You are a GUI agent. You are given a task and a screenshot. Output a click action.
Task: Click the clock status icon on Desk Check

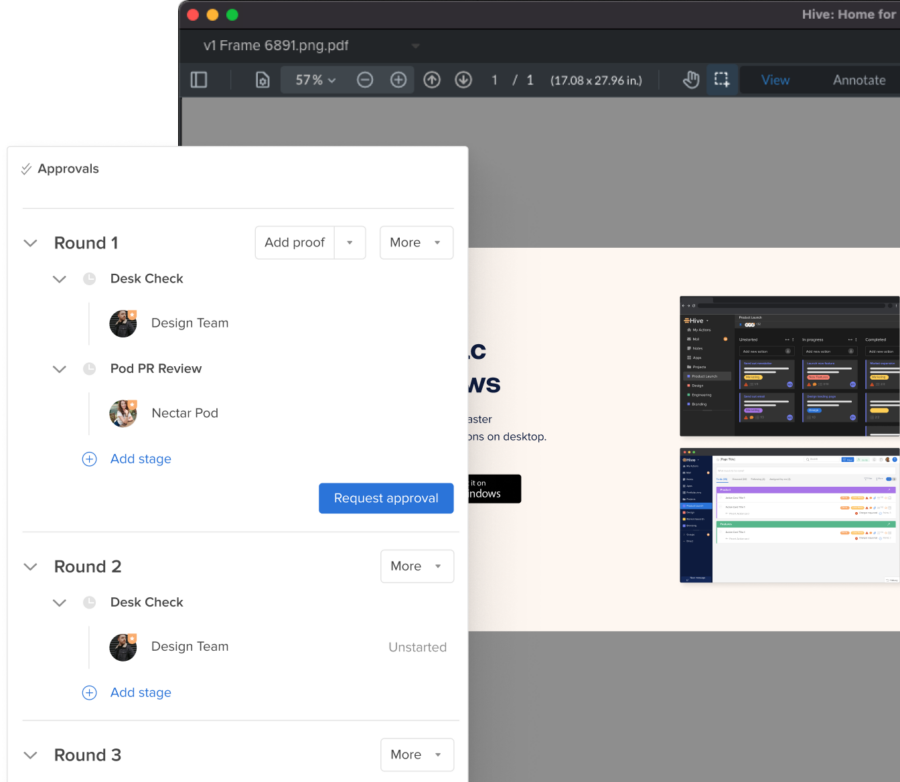pyautogui.click(x=92, y=278)
